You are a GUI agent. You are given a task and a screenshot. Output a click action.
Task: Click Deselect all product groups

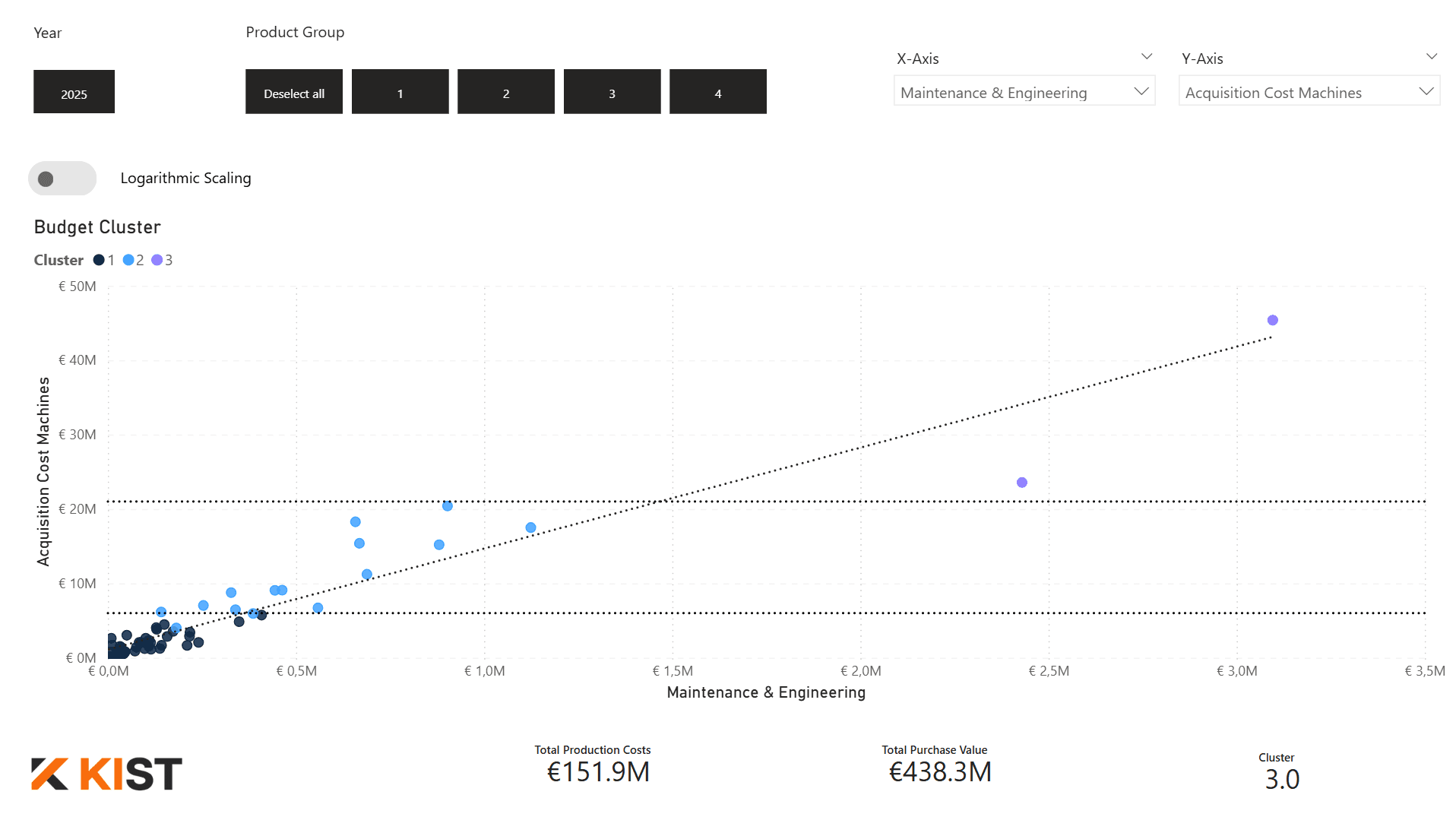tap(293, 92)
